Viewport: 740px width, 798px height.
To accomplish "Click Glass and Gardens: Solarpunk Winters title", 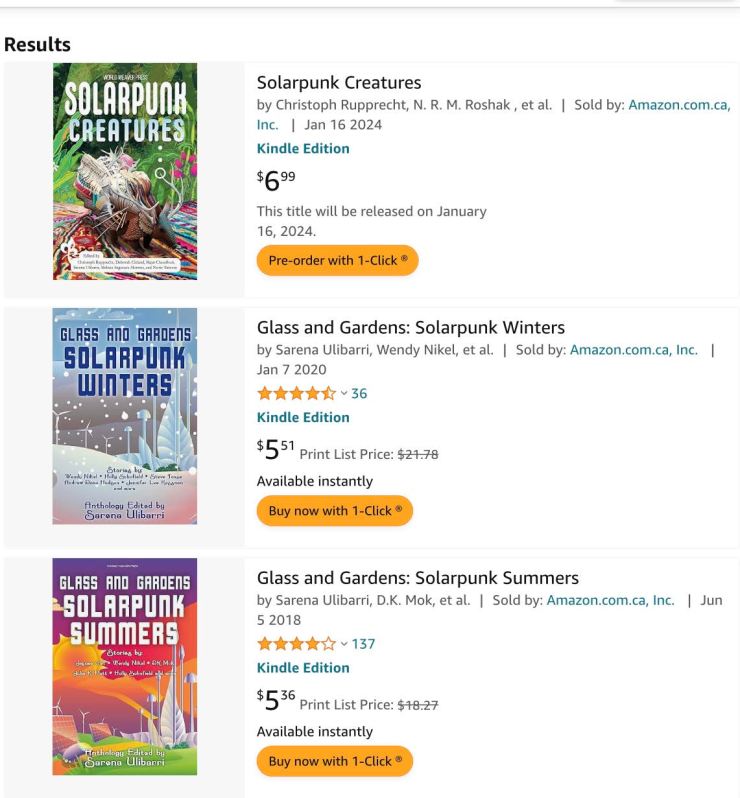I will click(410, 328).
